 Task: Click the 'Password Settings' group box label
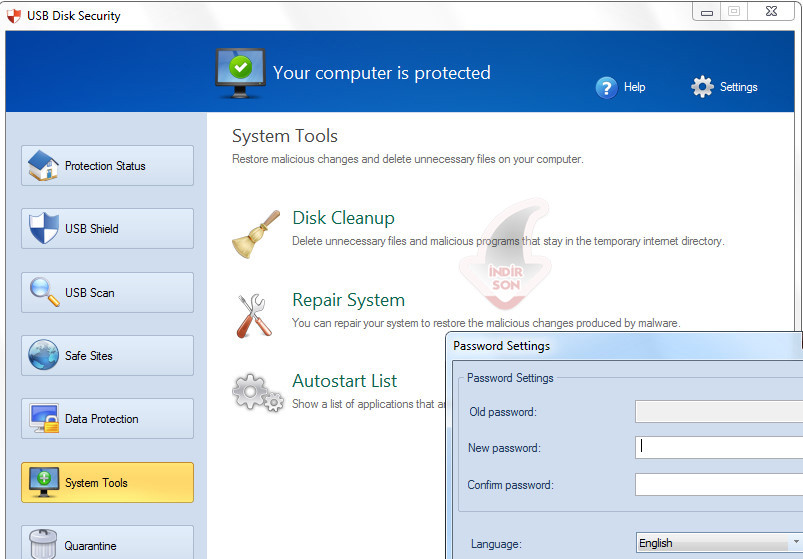(510, 378)
